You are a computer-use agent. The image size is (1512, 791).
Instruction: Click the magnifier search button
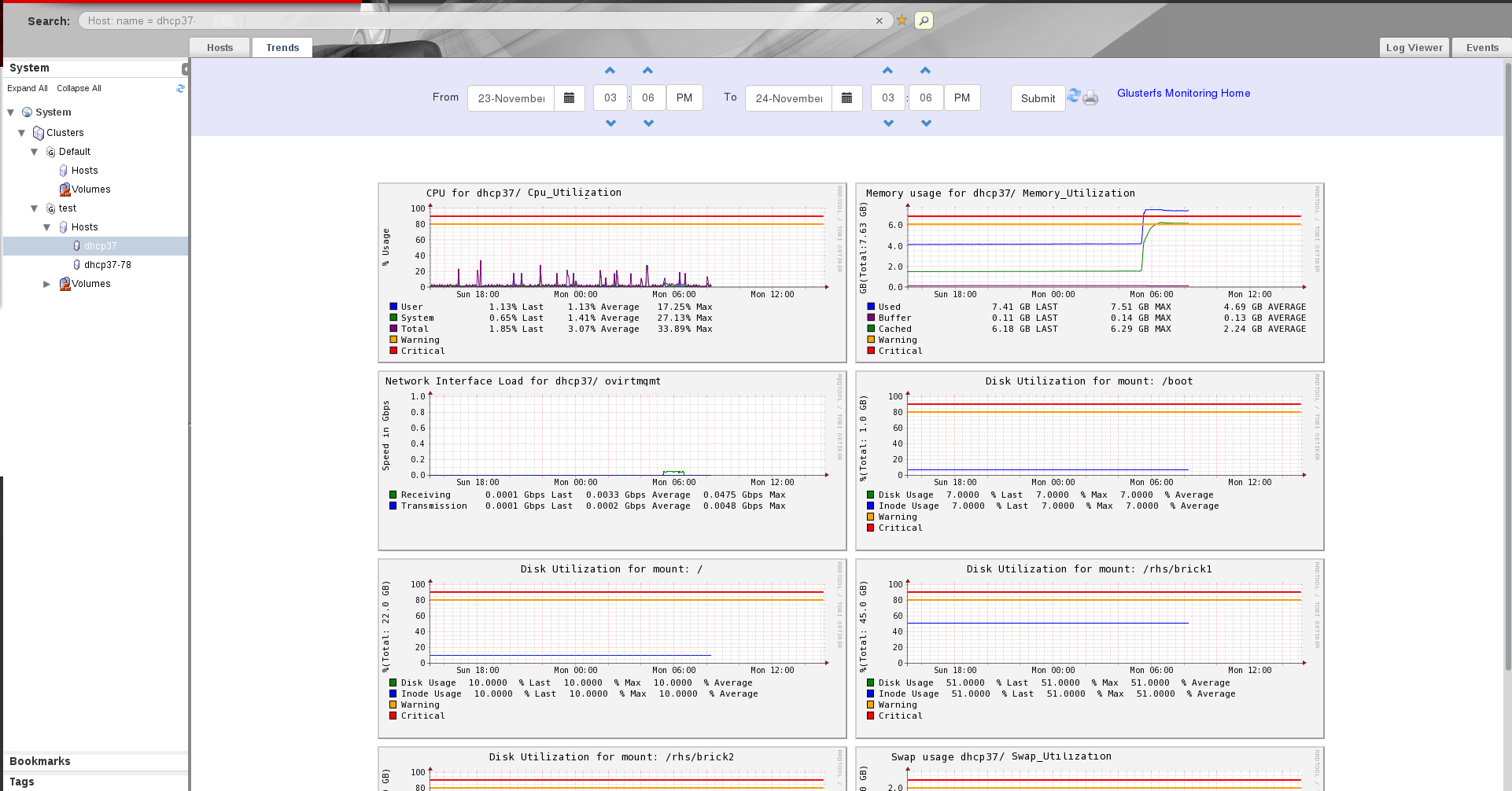coord(924,20)
